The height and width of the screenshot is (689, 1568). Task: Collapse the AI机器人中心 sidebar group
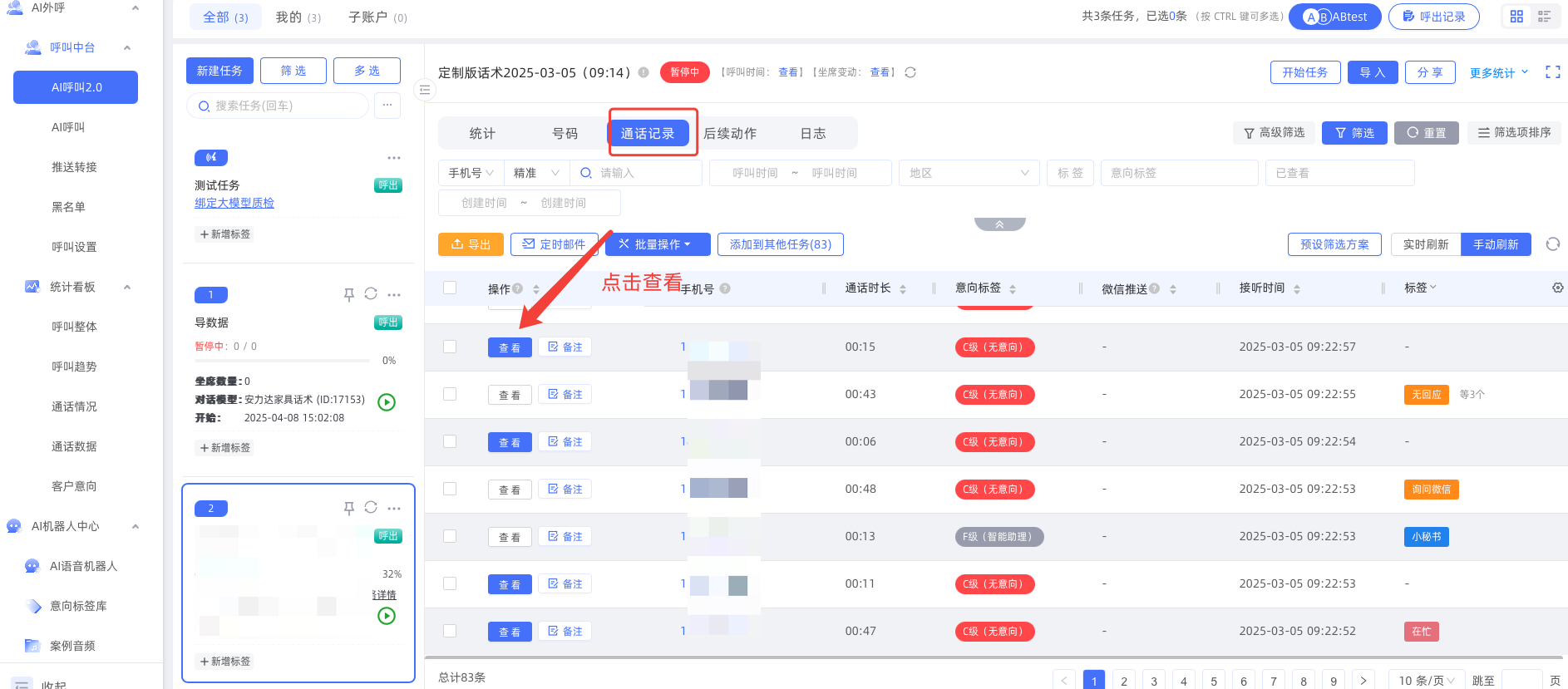pyautogui.click(x=136, y=526)
